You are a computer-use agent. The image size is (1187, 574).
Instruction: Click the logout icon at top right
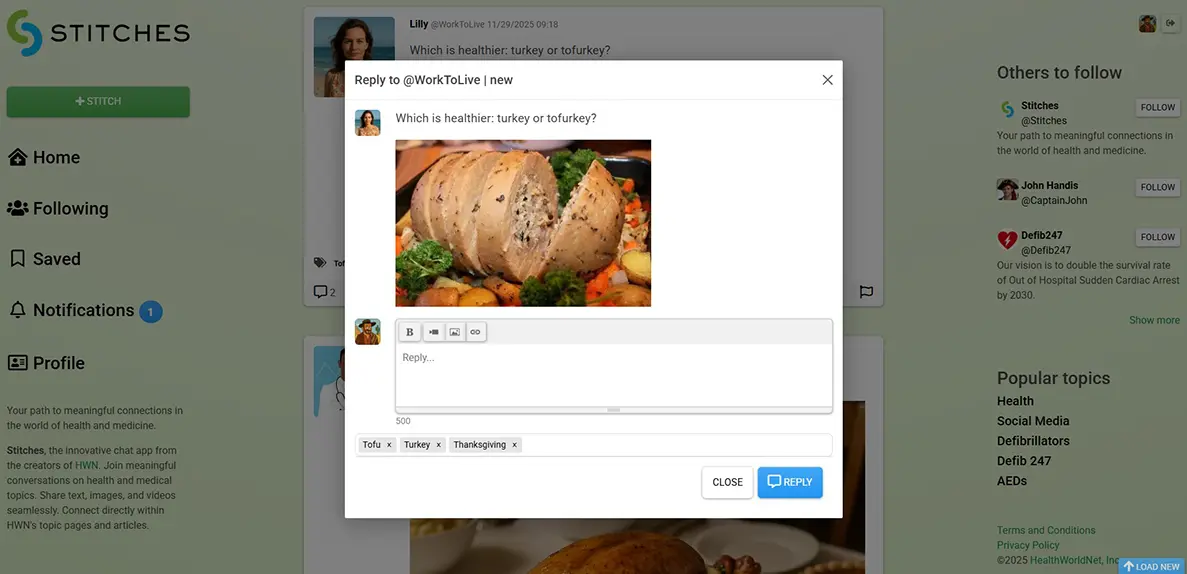tap(1169, 24)
